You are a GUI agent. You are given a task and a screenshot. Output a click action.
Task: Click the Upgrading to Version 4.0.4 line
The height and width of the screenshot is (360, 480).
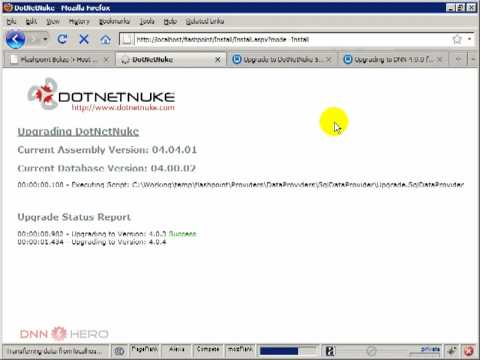click(92, 242)
